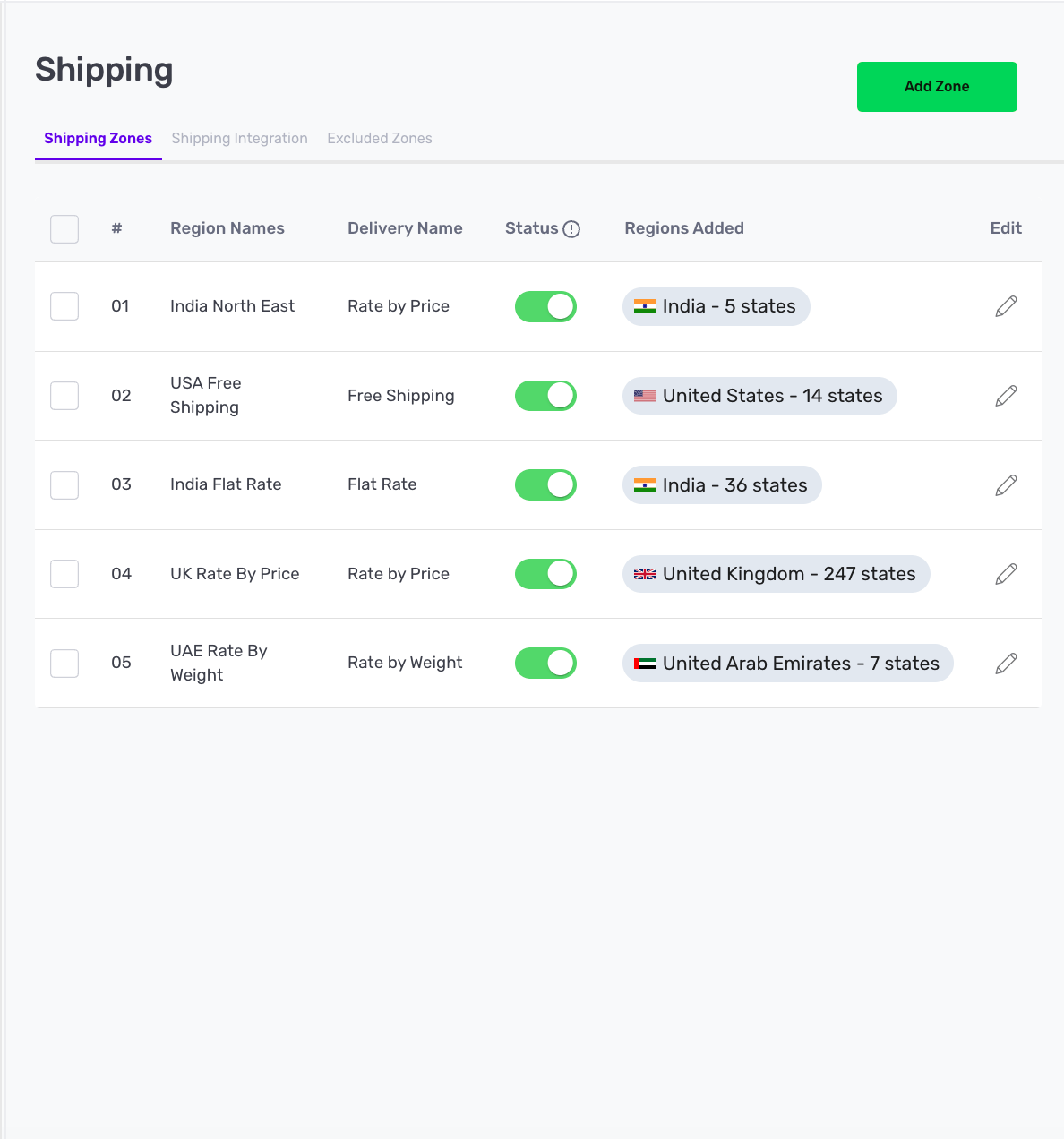
Task: Open editor for UK Rate By Price
Action: coord(1006,574)
